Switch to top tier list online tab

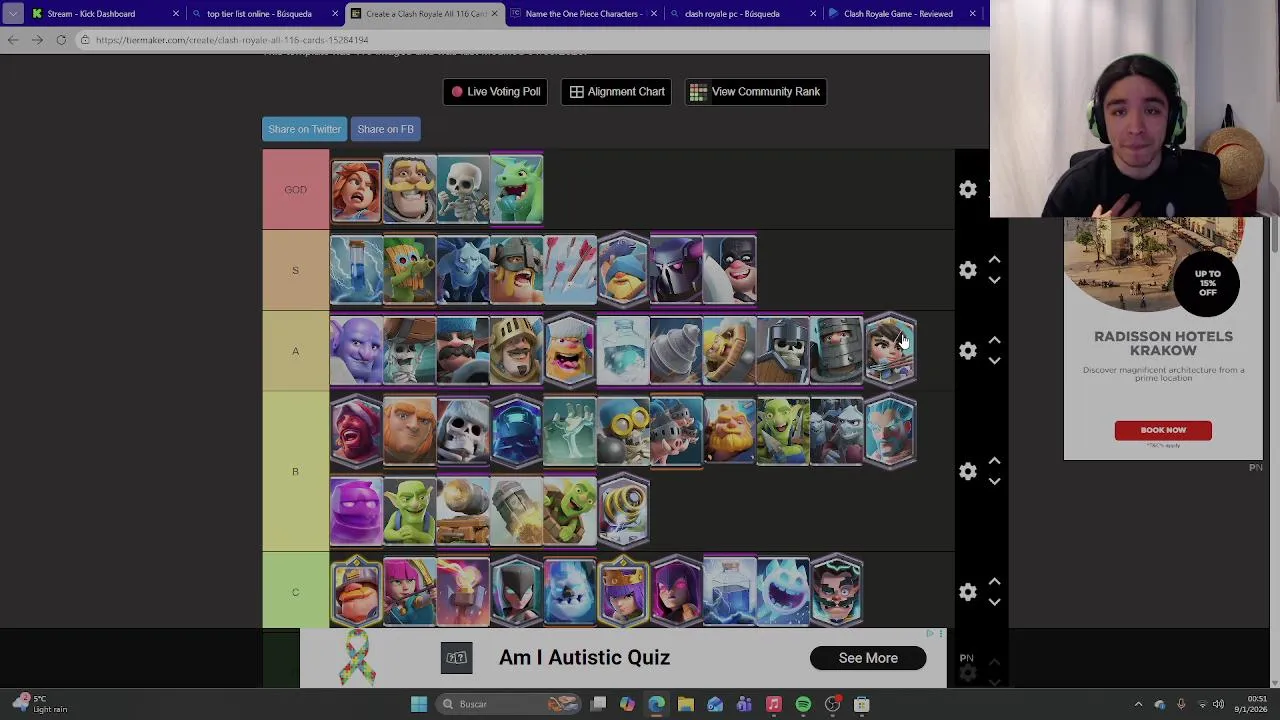coord(265,14)
